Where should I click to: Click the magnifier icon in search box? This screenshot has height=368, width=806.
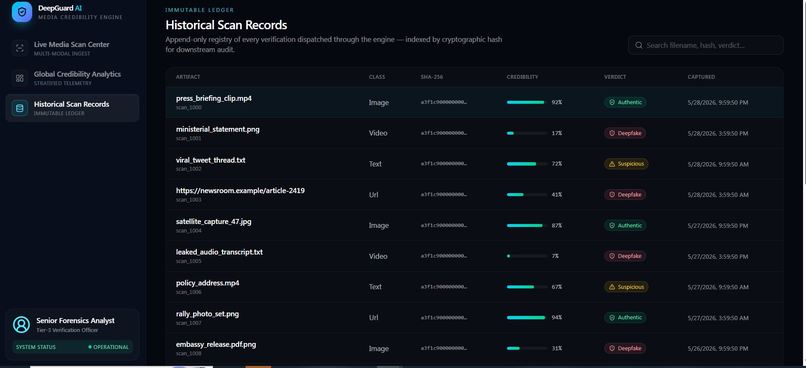(x=639, y=45)
